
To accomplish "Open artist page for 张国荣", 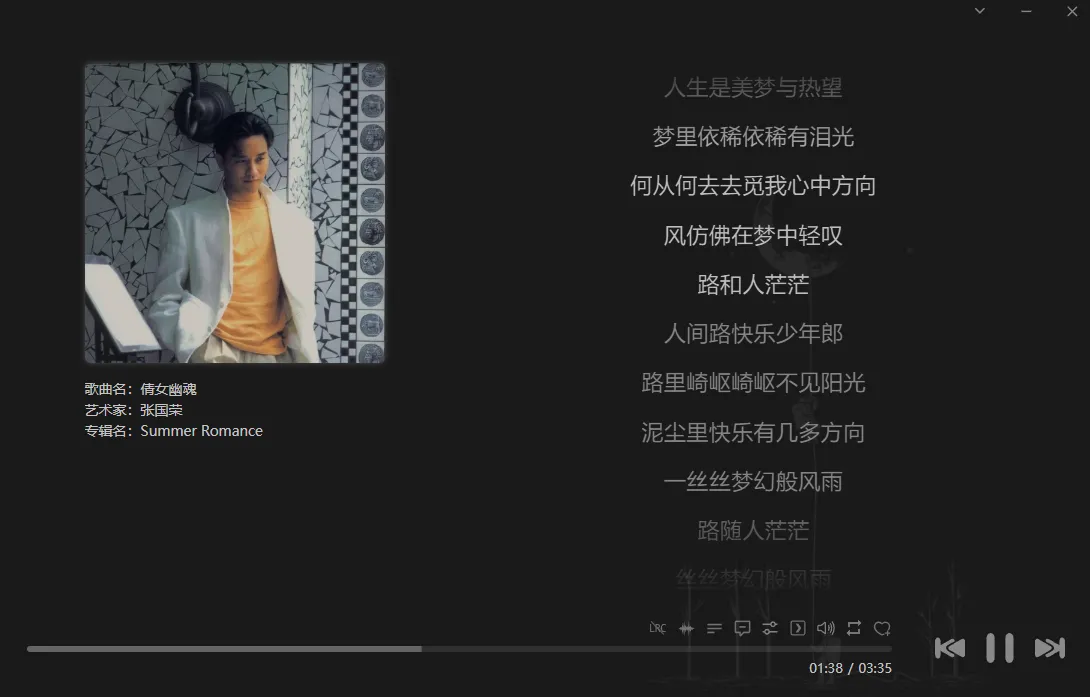I will click(x=160, y=410).
